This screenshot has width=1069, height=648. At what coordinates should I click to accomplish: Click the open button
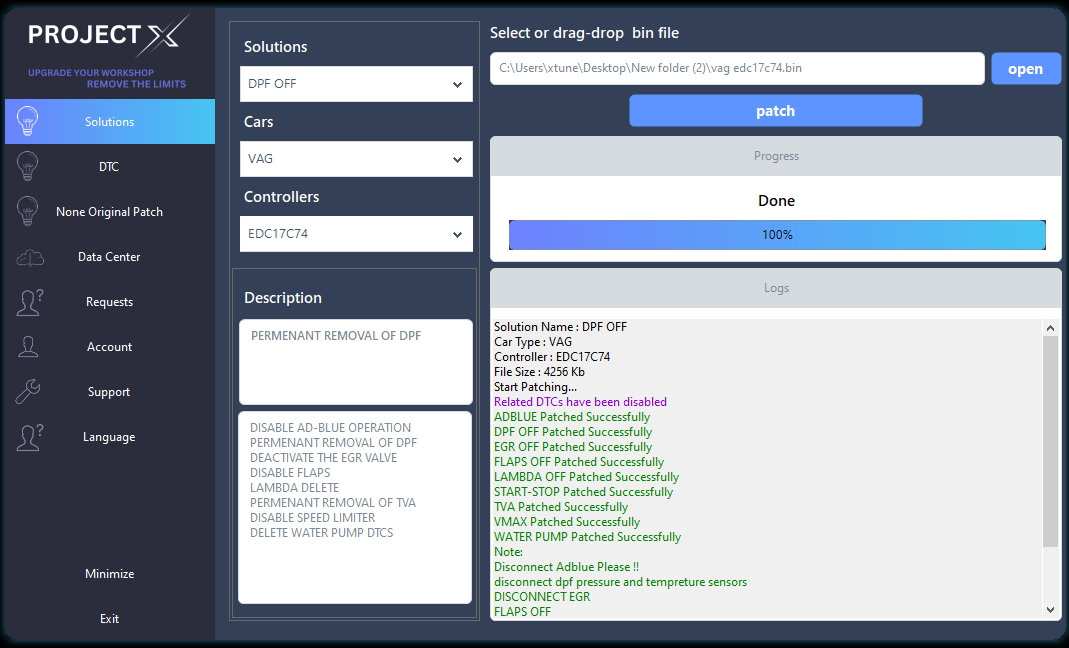(1026, 68)
